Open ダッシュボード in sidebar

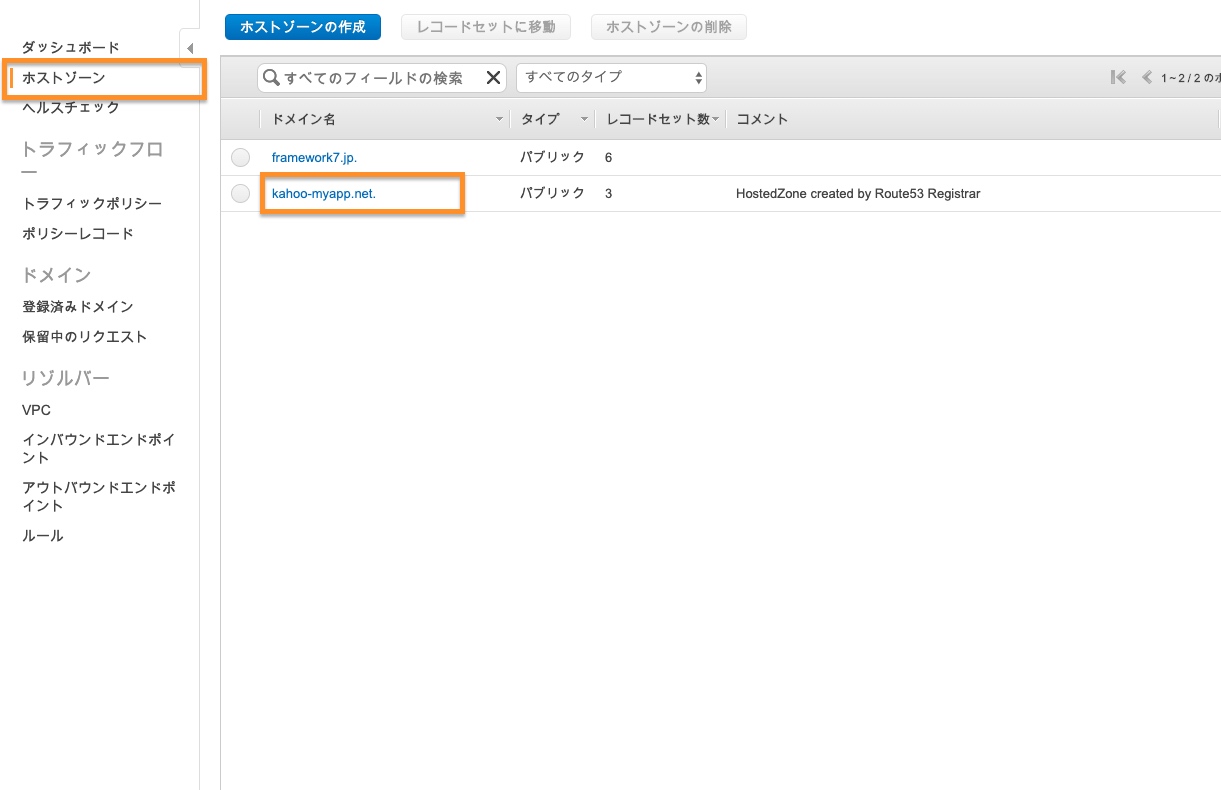pyautogui.click(x=71, y=48)
